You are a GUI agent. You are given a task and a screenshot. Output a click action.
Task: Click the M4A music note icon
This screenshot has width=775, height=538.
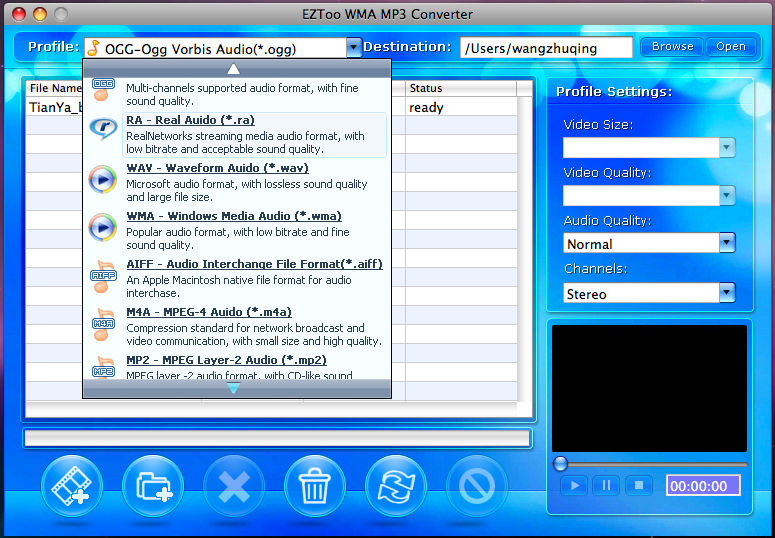click(x=103, y=324)
